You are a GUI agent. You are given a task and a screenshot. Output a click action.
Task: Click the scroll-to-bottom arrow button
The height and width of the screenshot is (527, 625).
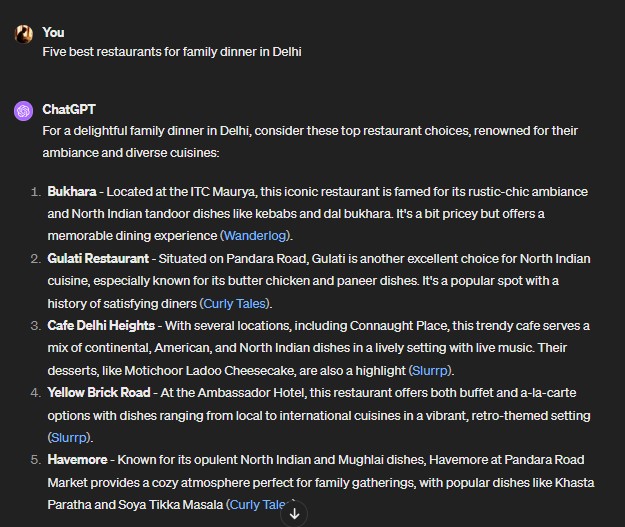pyautogui.click(x=294, y=512)
